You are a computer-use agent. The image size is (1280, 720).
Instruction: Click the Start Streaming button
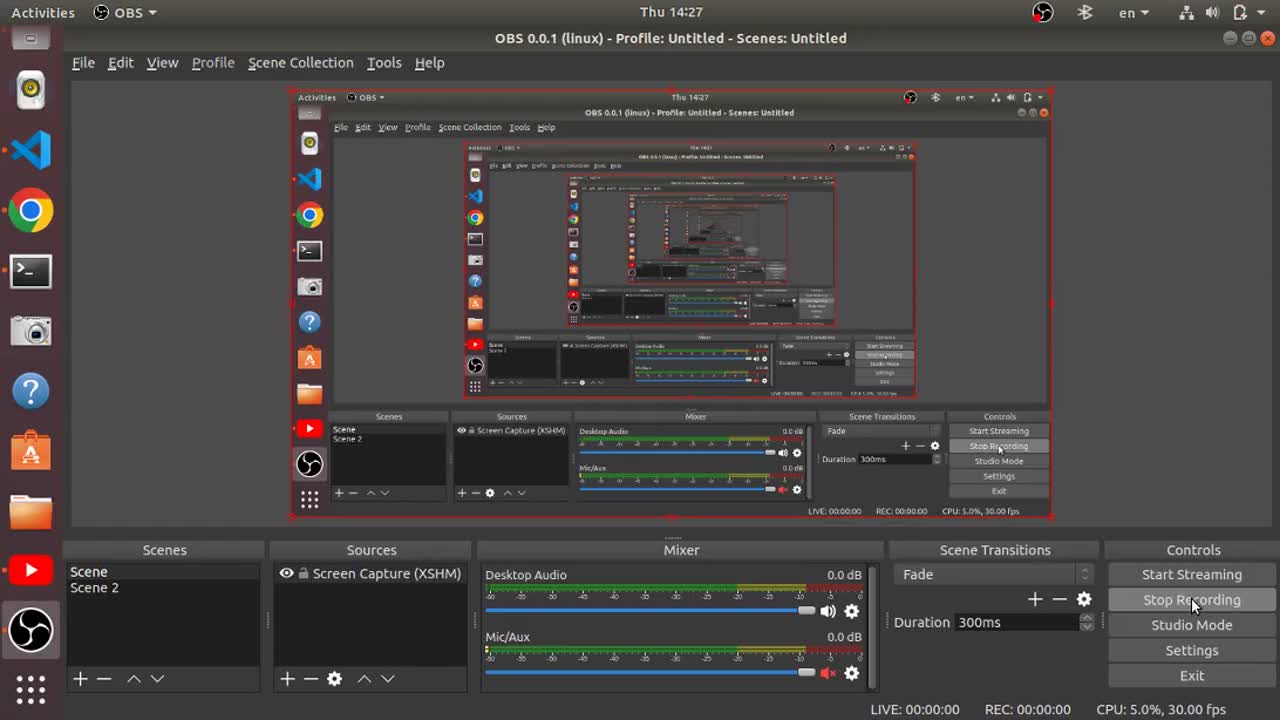click(1191, 575)
